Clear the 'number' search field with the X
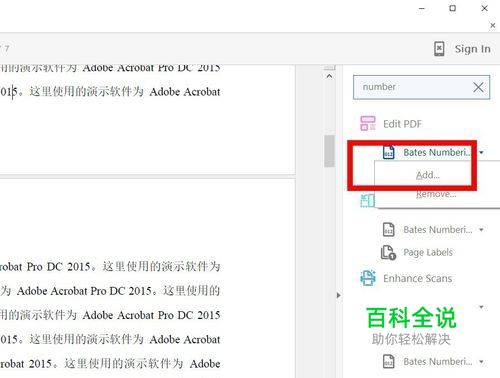500x378 pixels. [x=478, y=87]
